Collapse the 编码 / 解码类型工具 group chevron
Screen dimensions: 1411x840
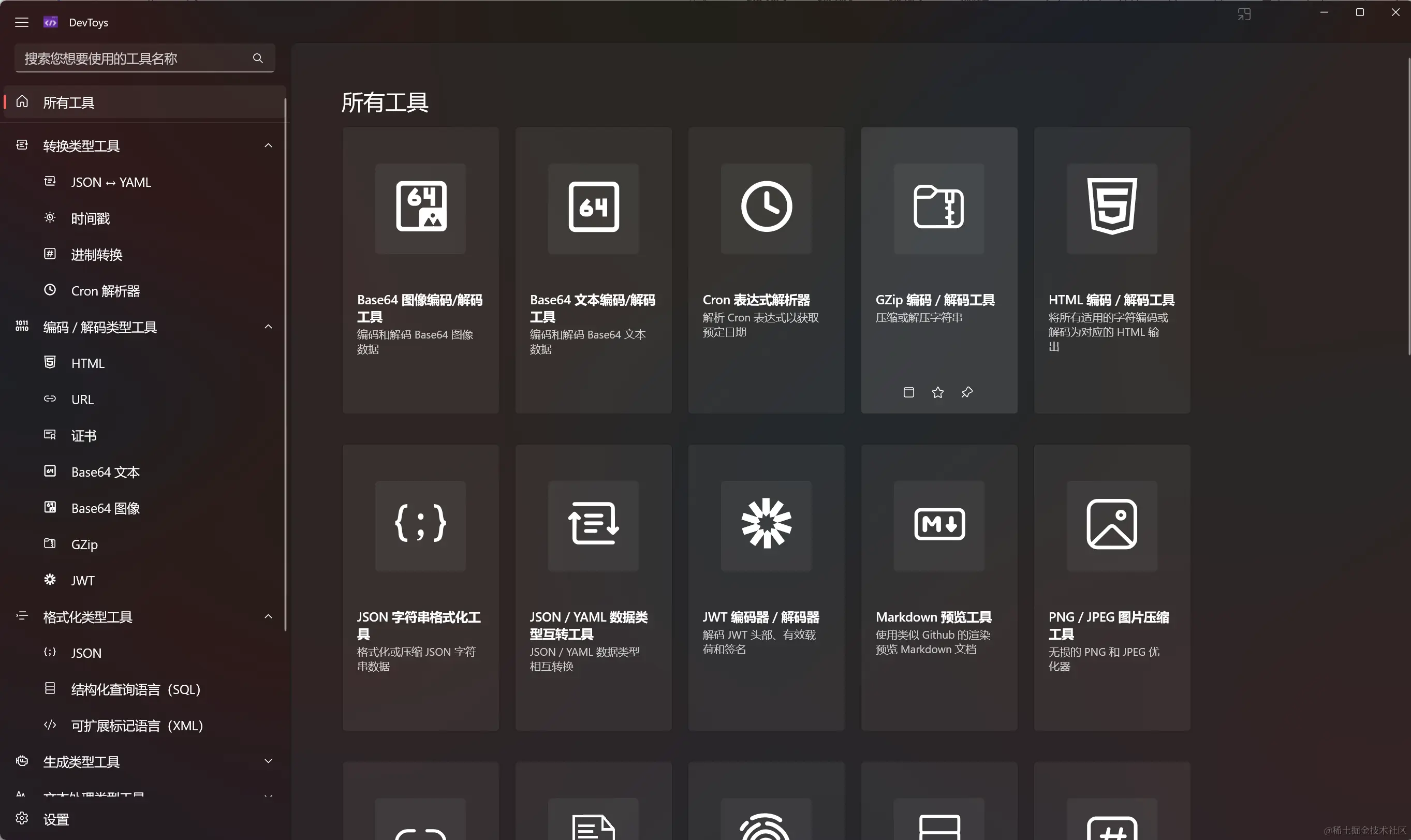pyautogui.click(x=268, y=327)
